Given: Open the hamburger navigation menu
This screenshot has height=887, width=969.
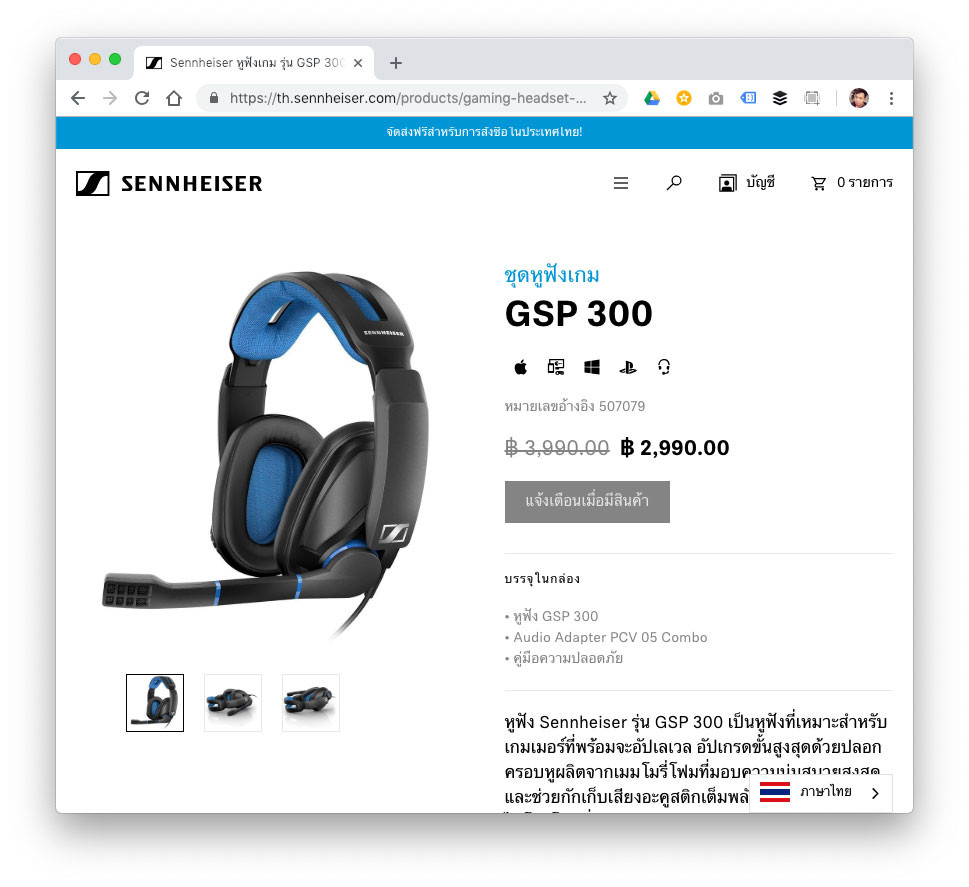Looking at the screenshot, I should pyautogui.click(x=620, y=183).
